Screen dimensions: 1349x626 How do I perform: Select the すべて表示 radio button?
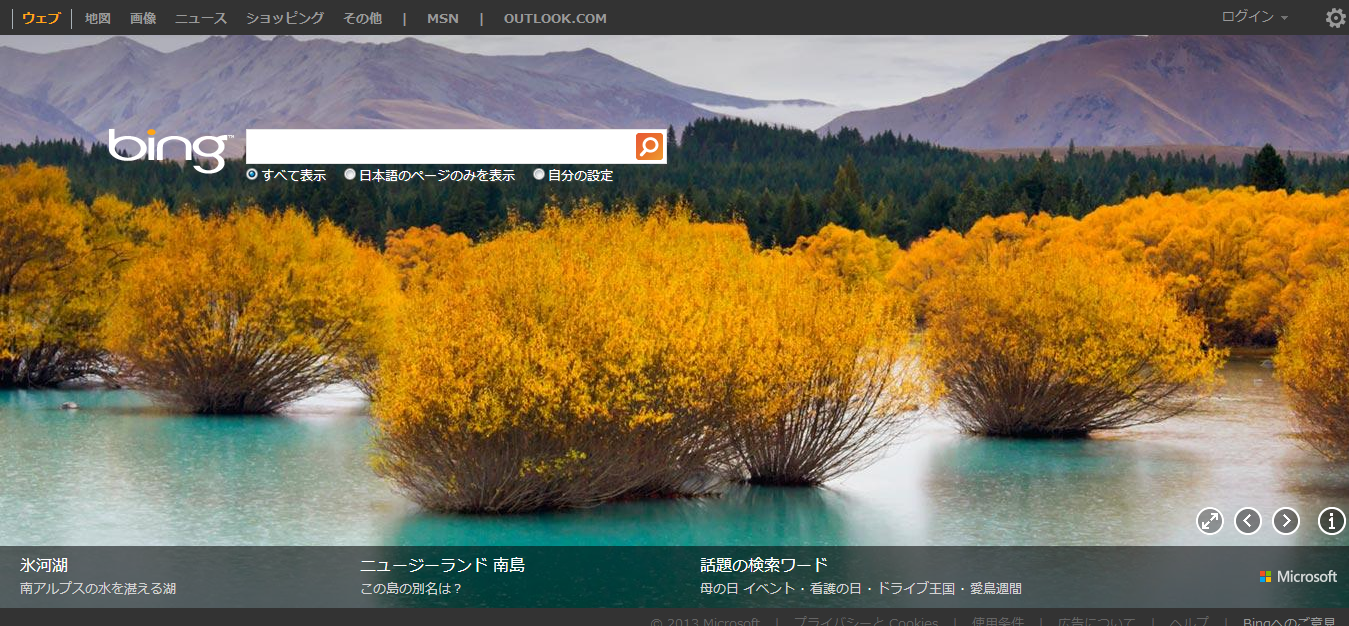click(252, 175)
